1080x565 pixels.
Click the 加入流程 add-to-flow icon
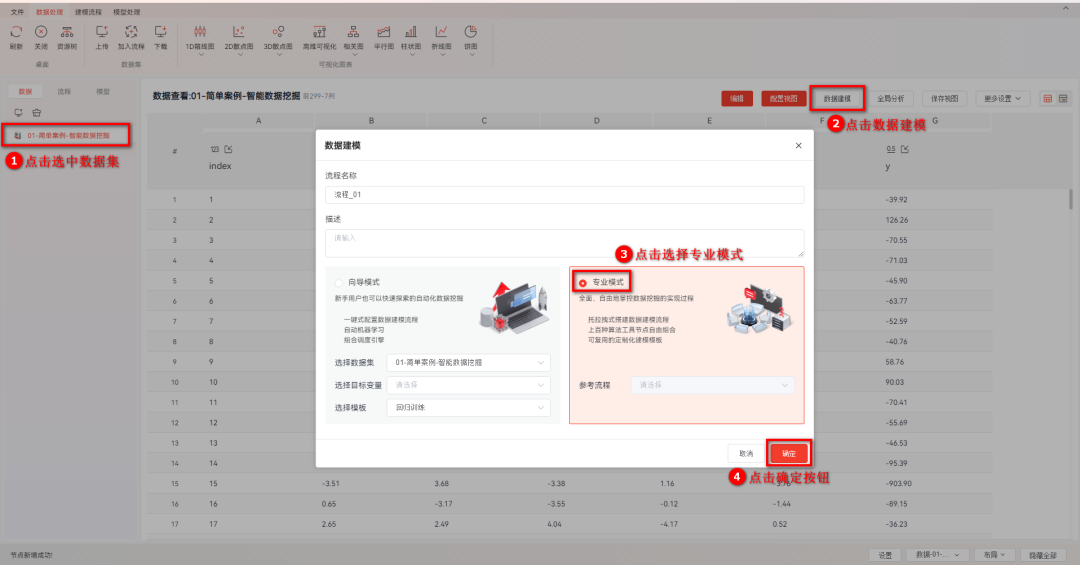pyautogui.click(x=131, y=32)
